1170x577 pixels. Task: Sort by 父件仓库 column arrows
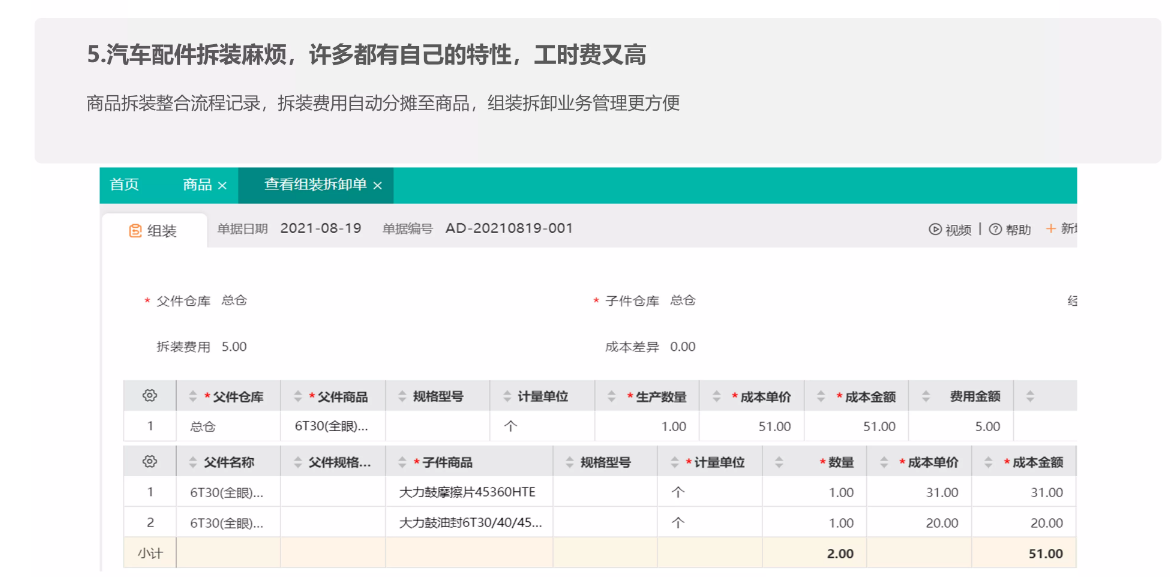193,396
